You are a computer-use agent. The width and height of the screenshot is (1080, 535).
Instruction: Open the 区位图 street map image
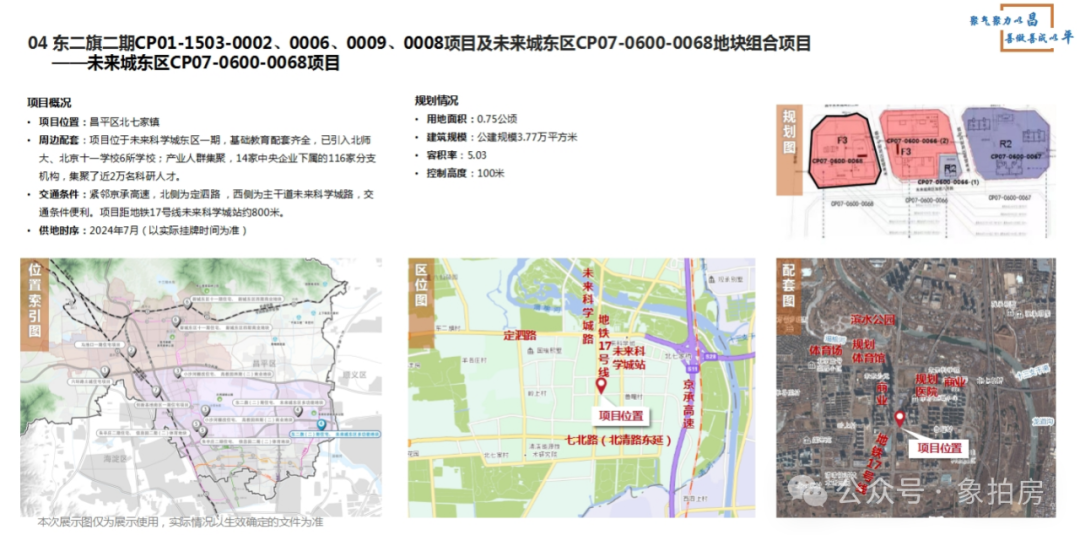[x=581, y=388]
